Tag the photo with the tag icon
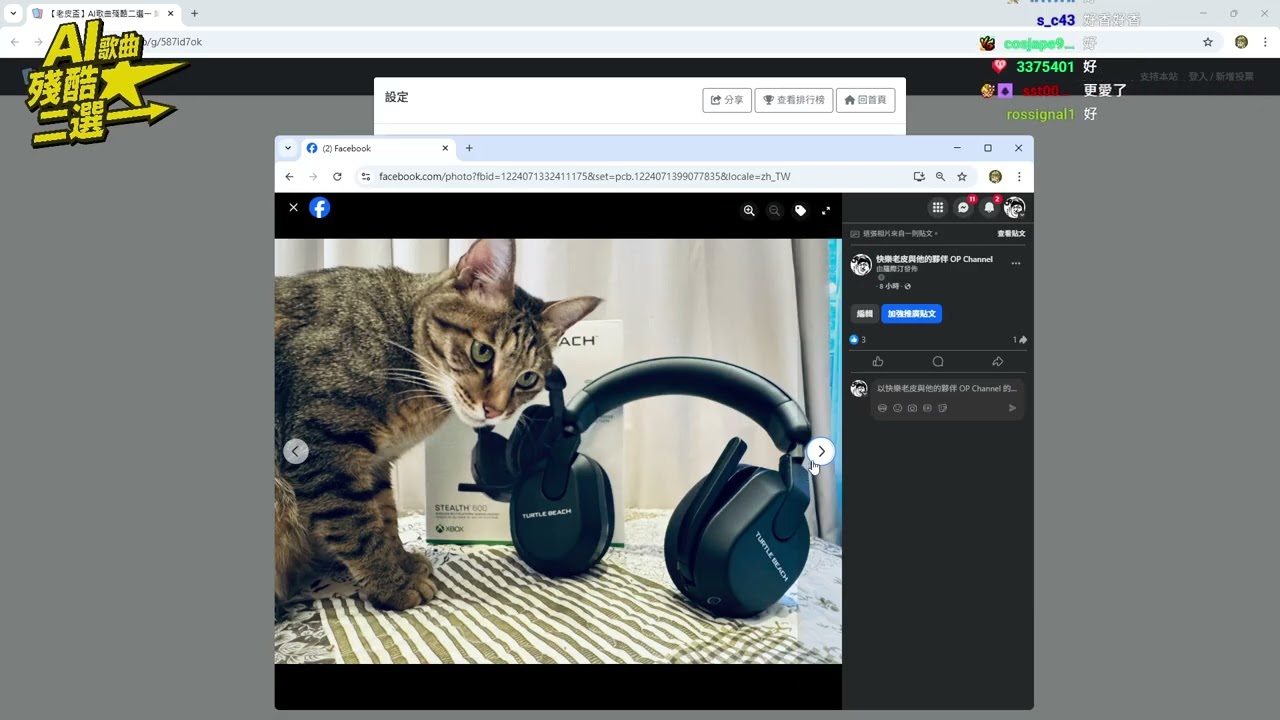This screenshot has height=720, width=1280. (800, 210)
